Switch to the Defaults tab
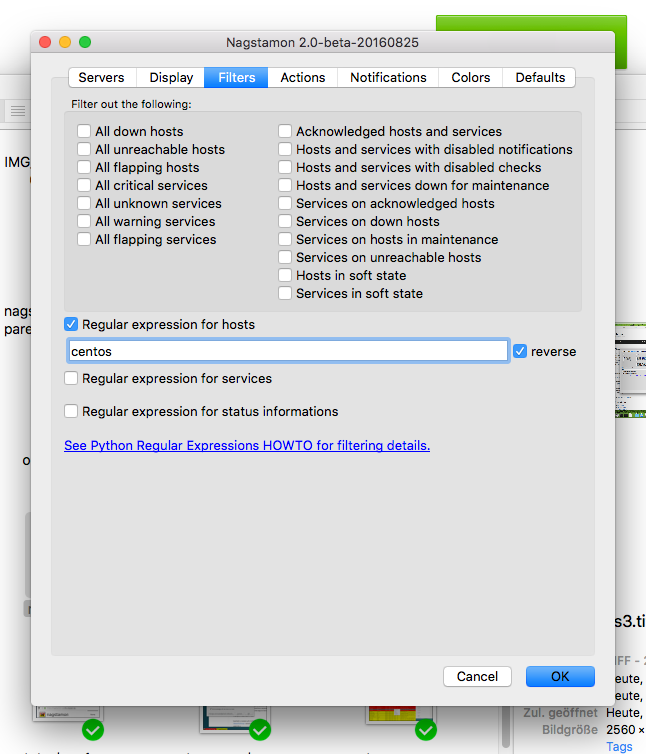 point(541,77)
